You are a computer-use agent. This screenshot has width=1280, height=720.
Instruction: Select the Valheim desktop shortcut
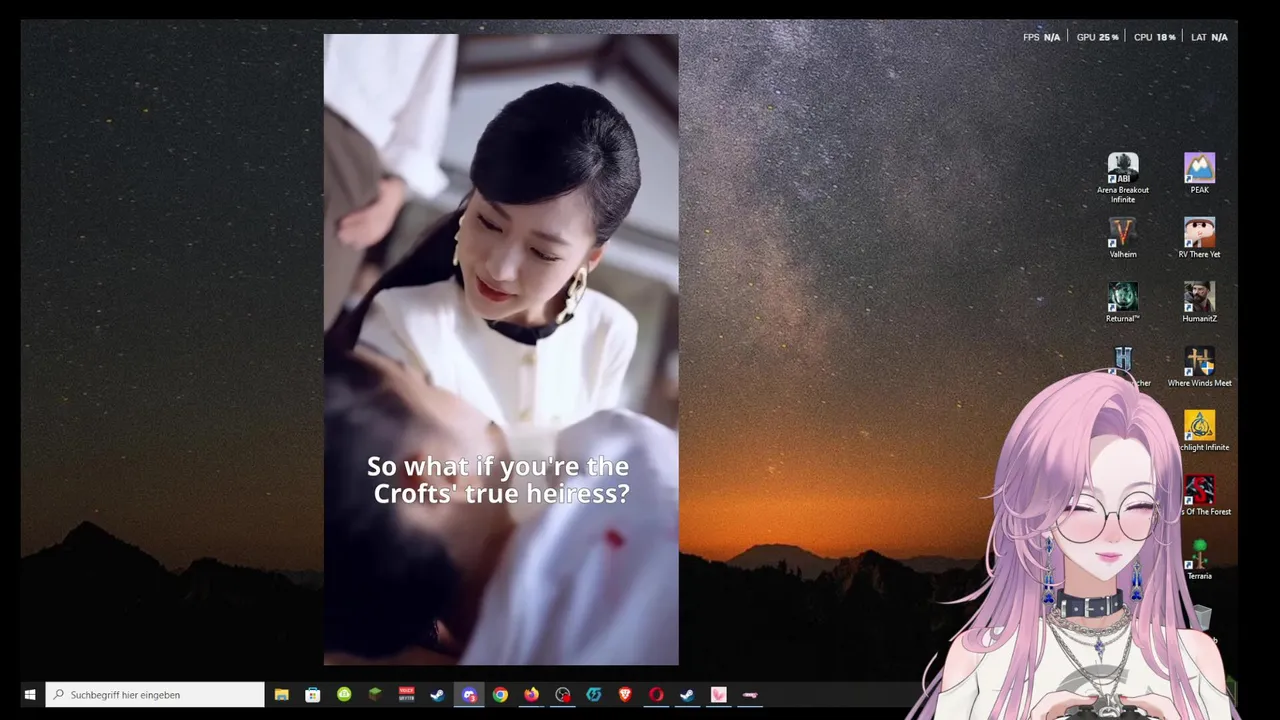[1123, 238]
